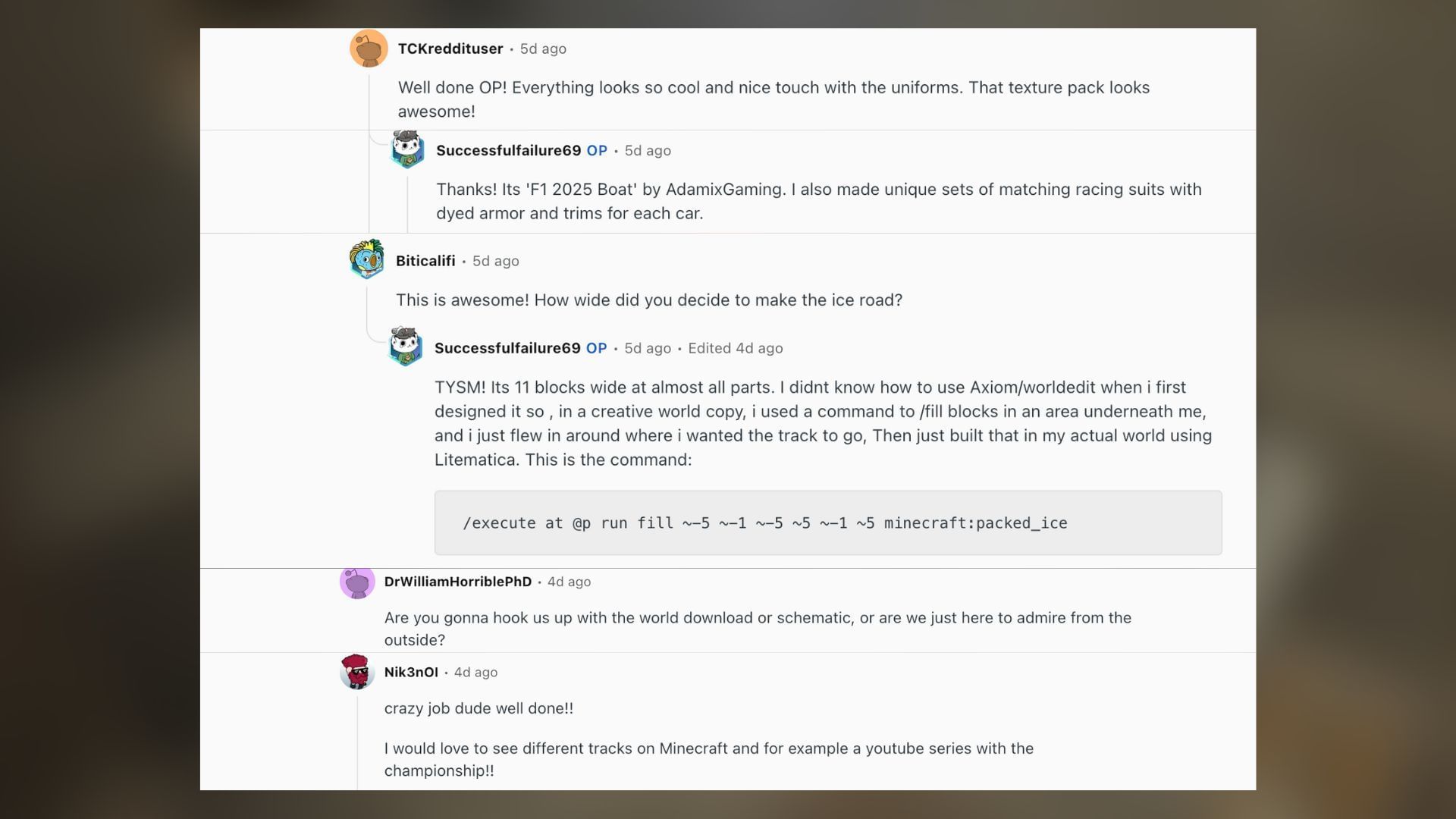Open Biticalifi's username link
The image size is (1456, 819).
tap(425, 260)
